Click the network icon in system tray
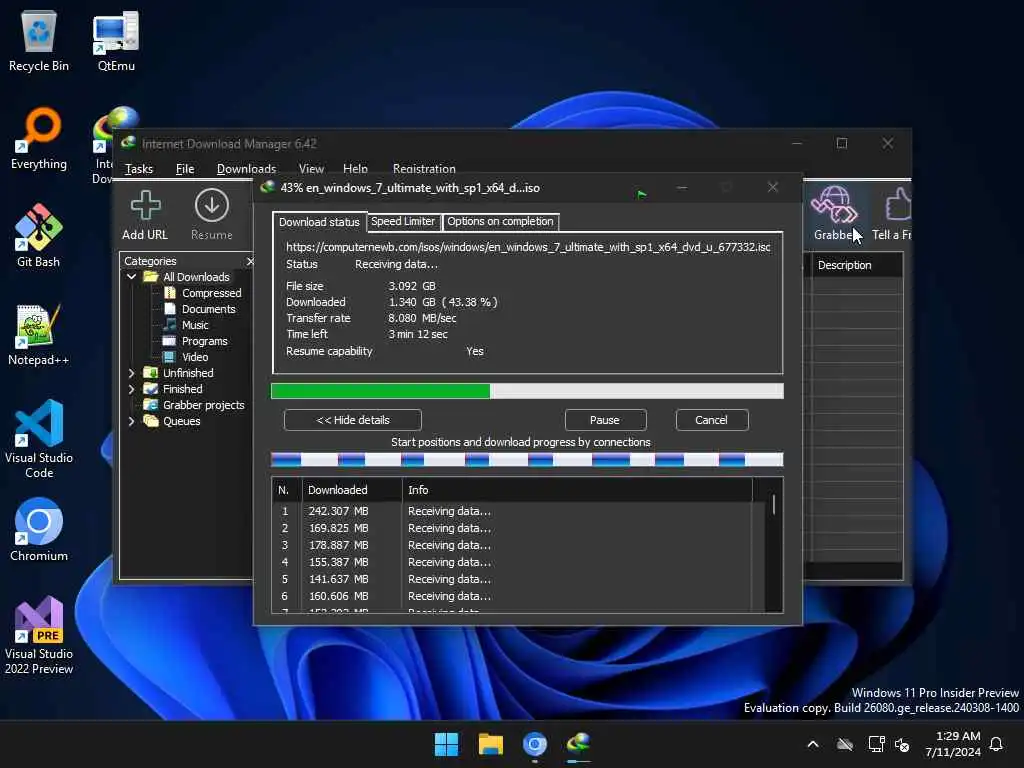The image size is (1024, 768). pos(876,744)
